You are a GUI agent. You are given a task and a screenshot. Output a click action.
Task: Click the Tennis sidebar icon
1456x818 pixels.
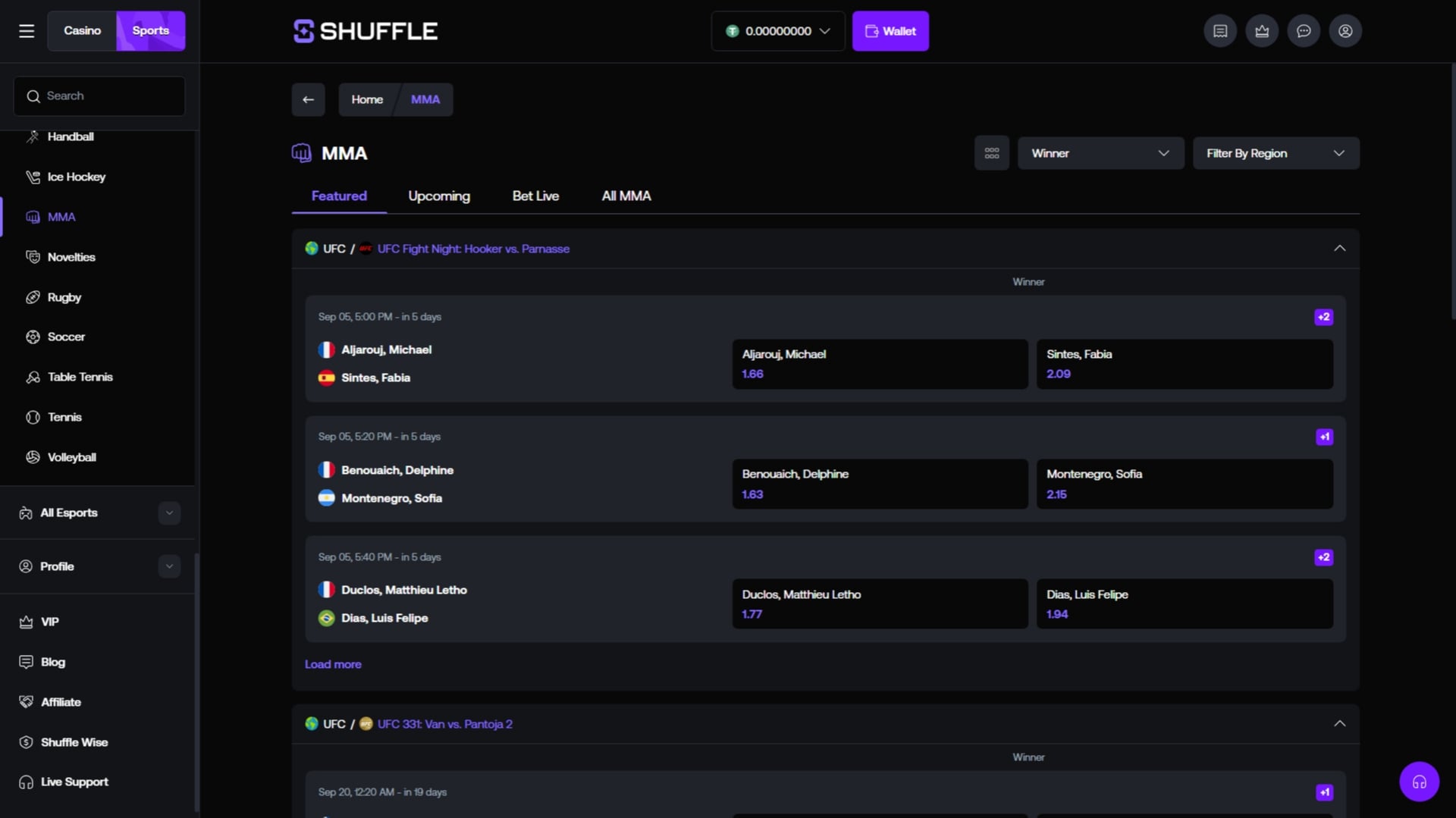click(33, 417)
